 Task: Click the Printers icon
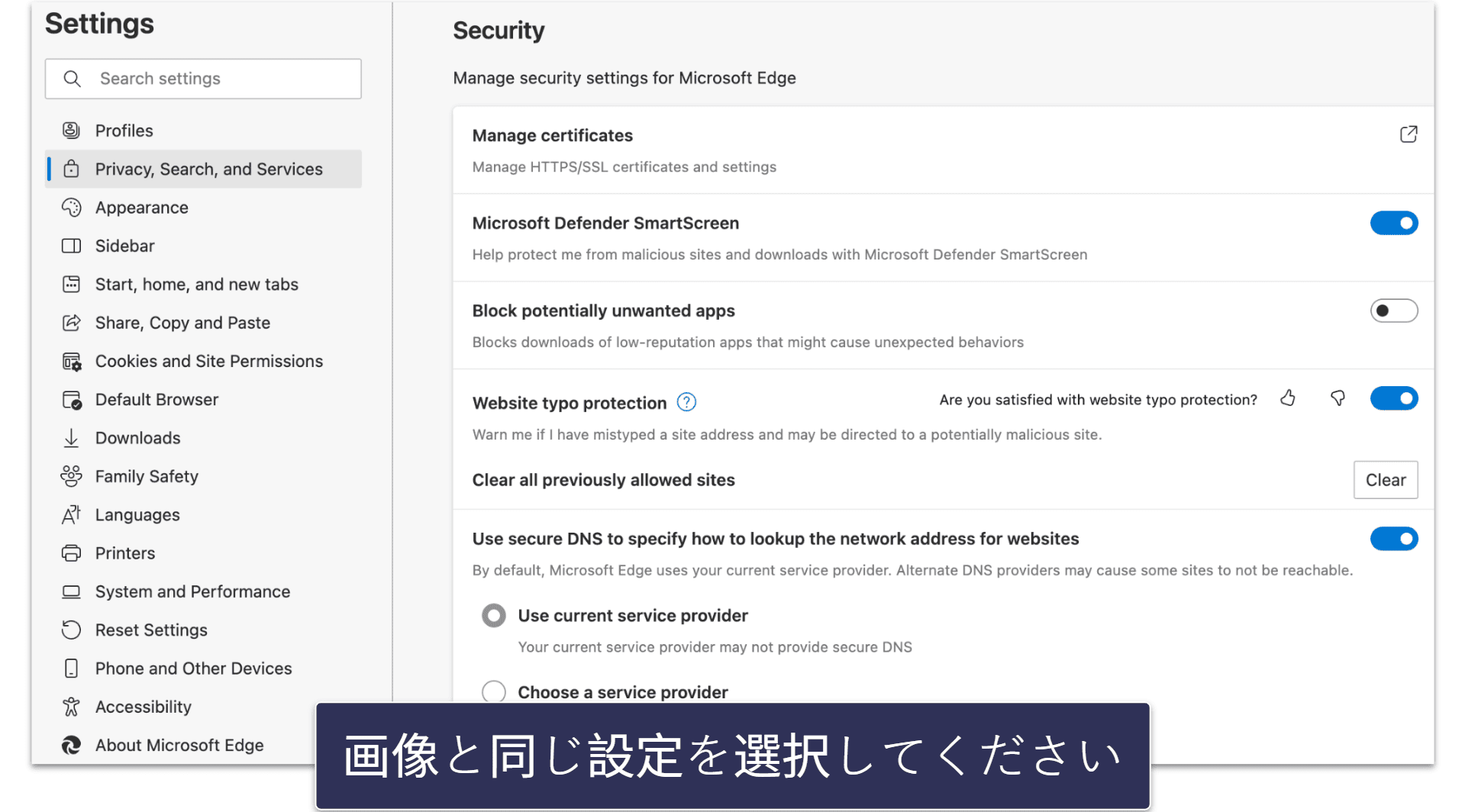pyautogui.click(x=71, y=553)
